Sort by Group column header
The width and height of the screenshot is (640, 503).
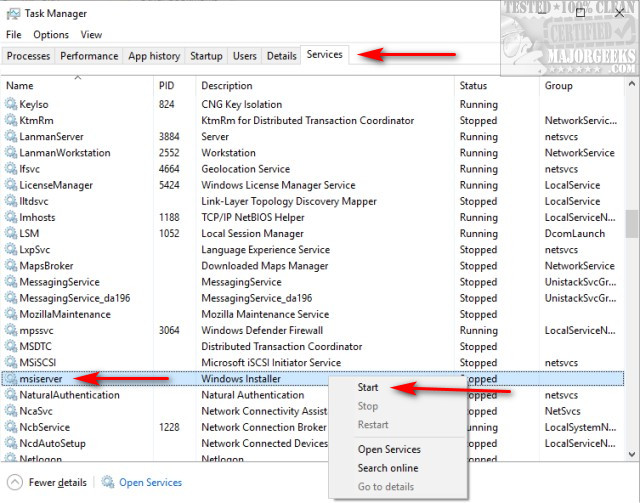[582, 86]
